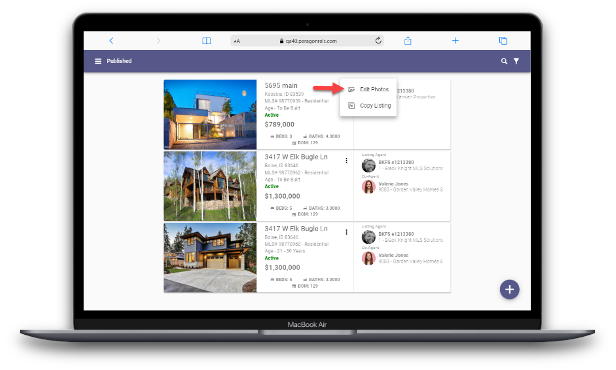Choose Copy Listing in the popup menu
This screenshot has width=616, height=370.
click(x=368, y=106)
